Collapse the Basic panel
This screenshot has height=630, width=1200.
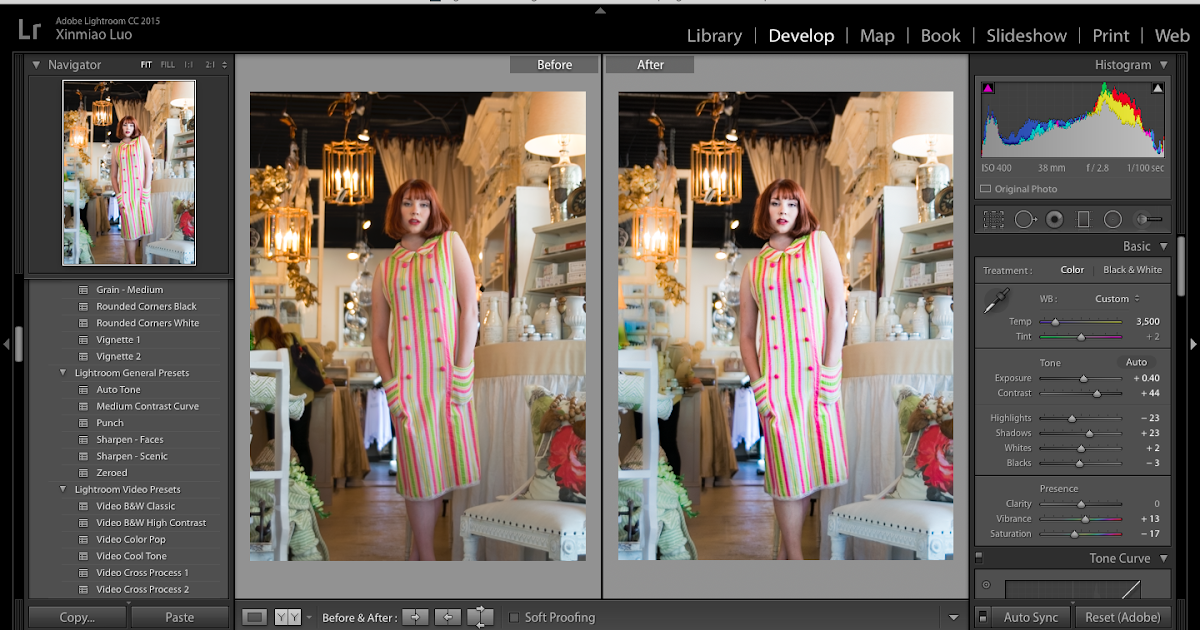click(x=1163, y=246)
